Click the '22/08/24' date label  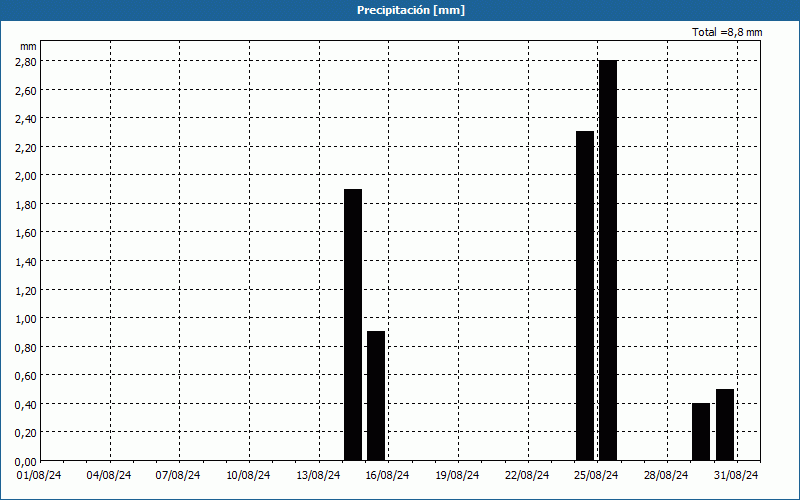527,475
